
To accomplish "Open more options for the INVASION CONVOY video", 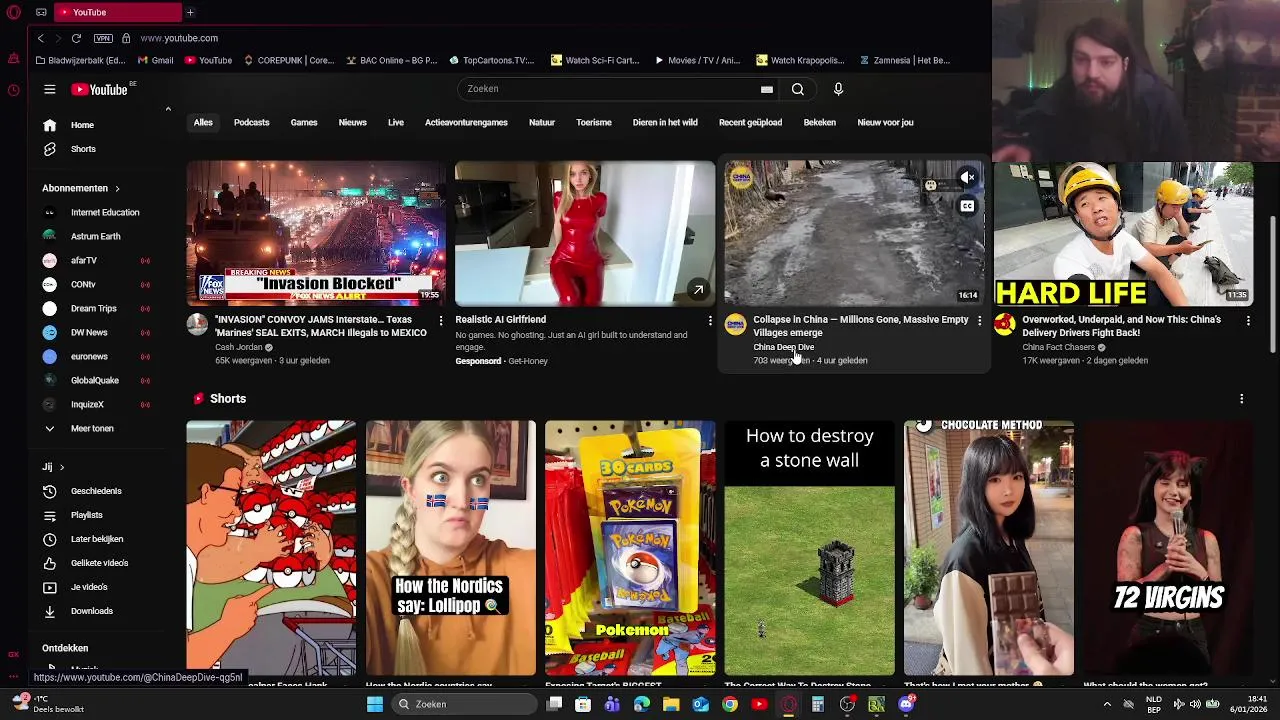I will (441, 320).
